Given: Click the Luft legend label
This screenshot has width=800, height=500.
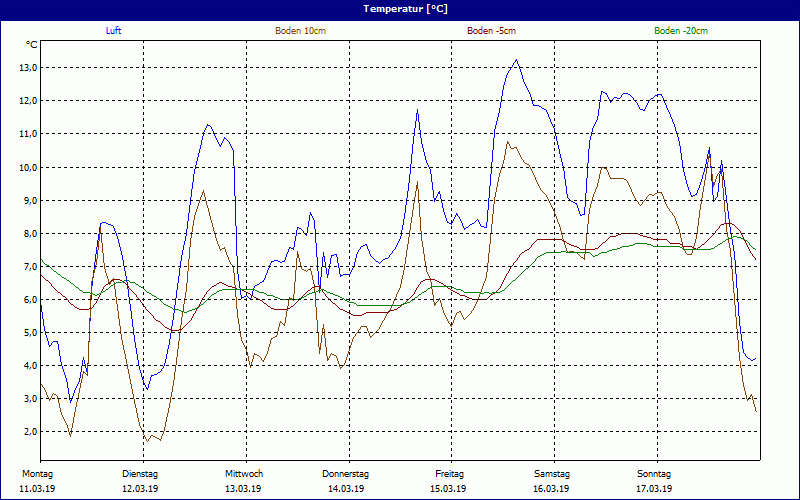Looking at the screenshot, I should point(115,31).
